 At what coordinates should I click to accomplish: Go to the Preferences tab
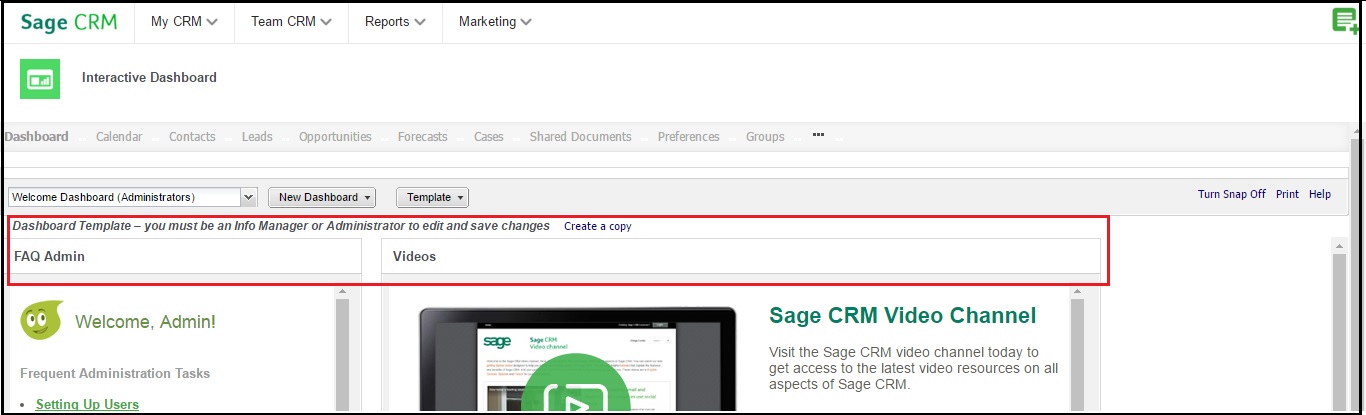689,137
